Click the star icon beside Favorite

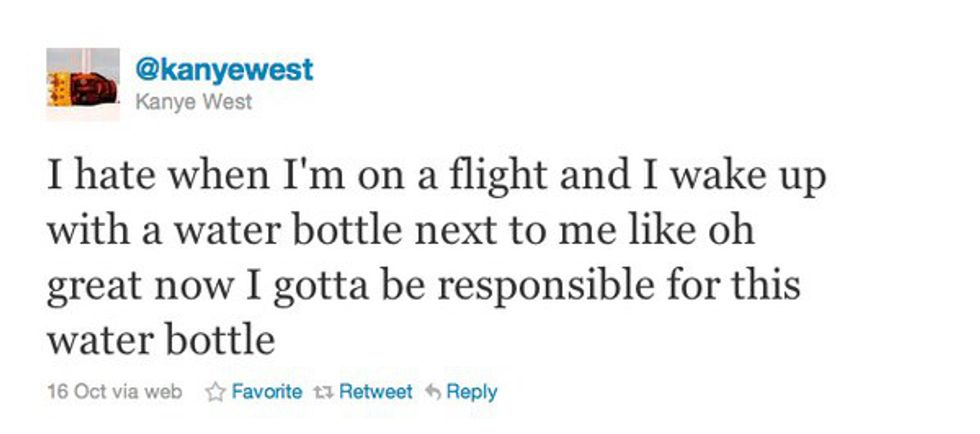[x=213, y=392]
